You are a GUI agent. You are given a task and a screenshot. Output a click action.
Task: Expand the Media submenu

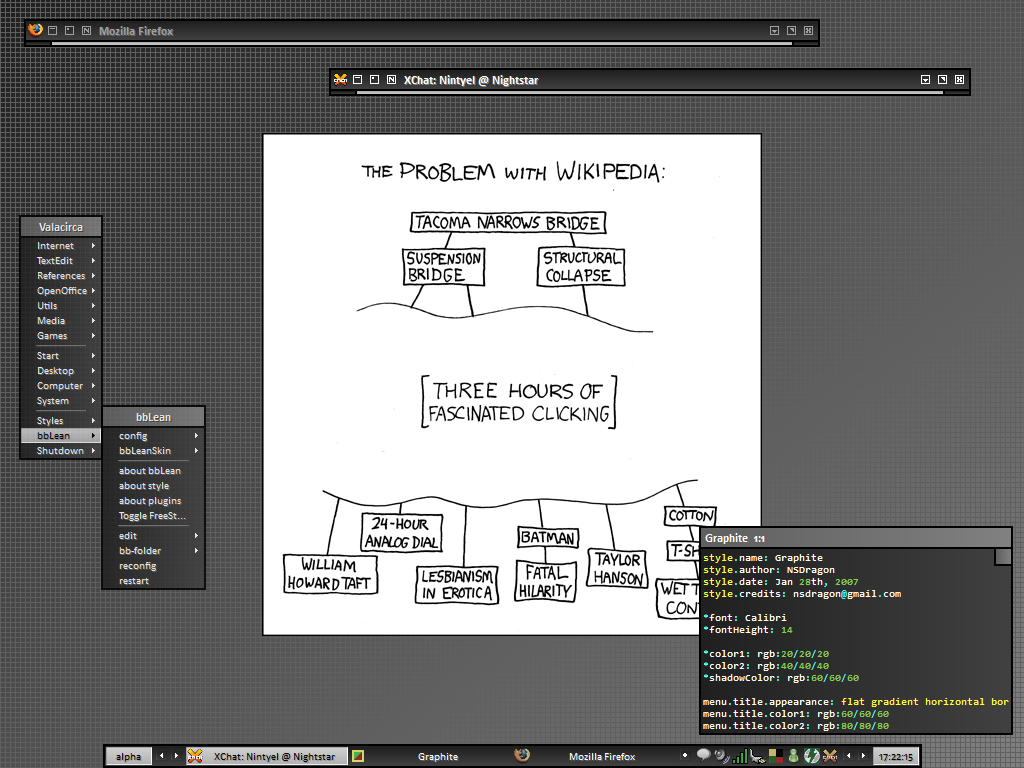(61, 321)
